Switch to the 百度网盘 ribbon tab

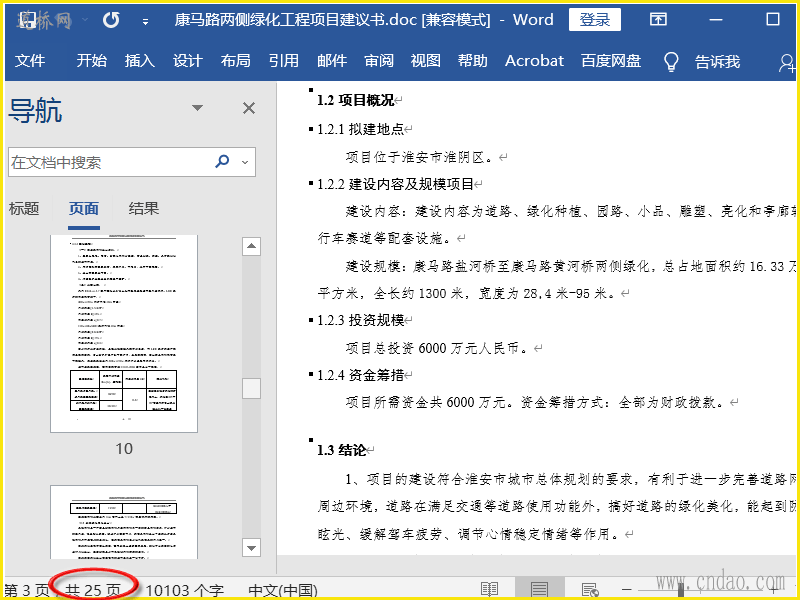click(x=611, y=60)
